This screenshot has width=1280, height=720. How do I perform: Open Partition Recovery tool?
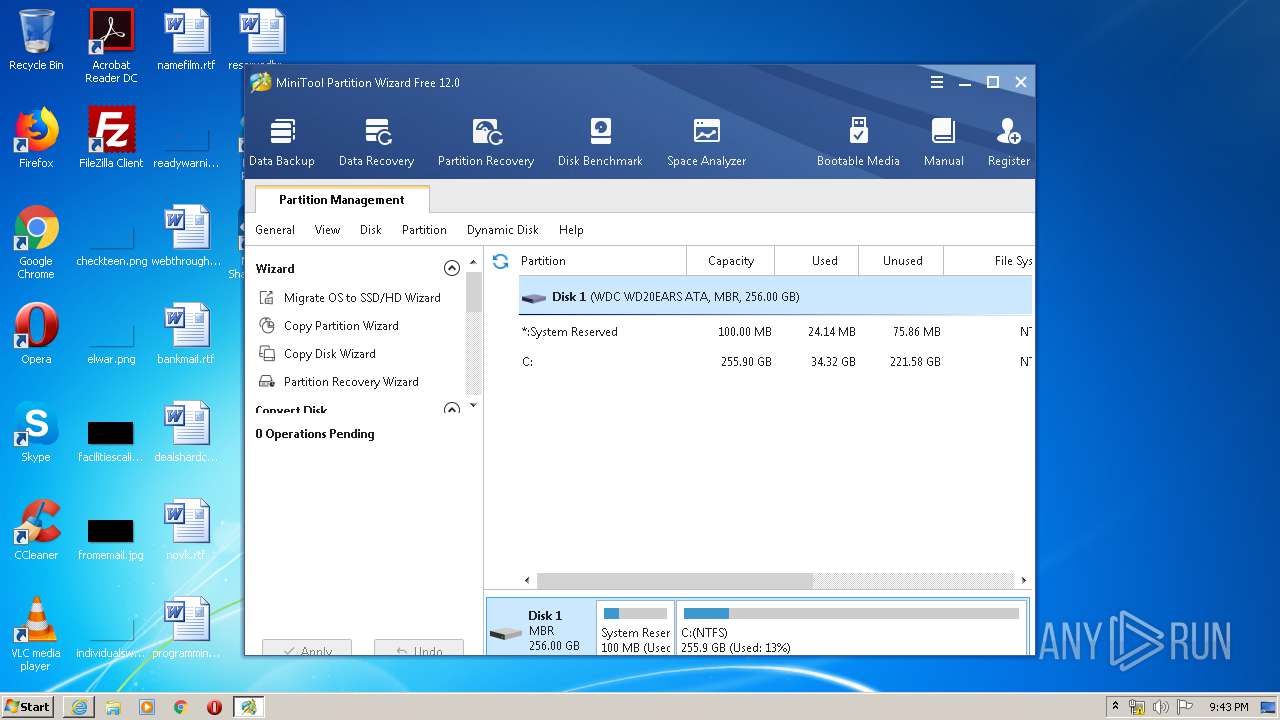click(486, 141)
